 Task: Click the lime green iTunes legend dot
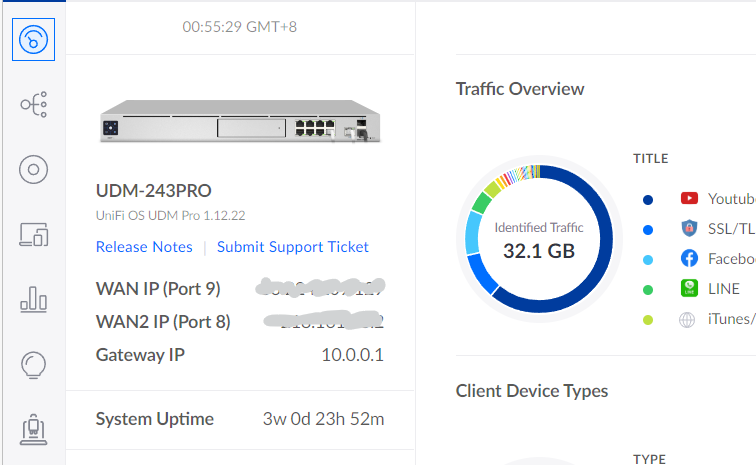648,320
